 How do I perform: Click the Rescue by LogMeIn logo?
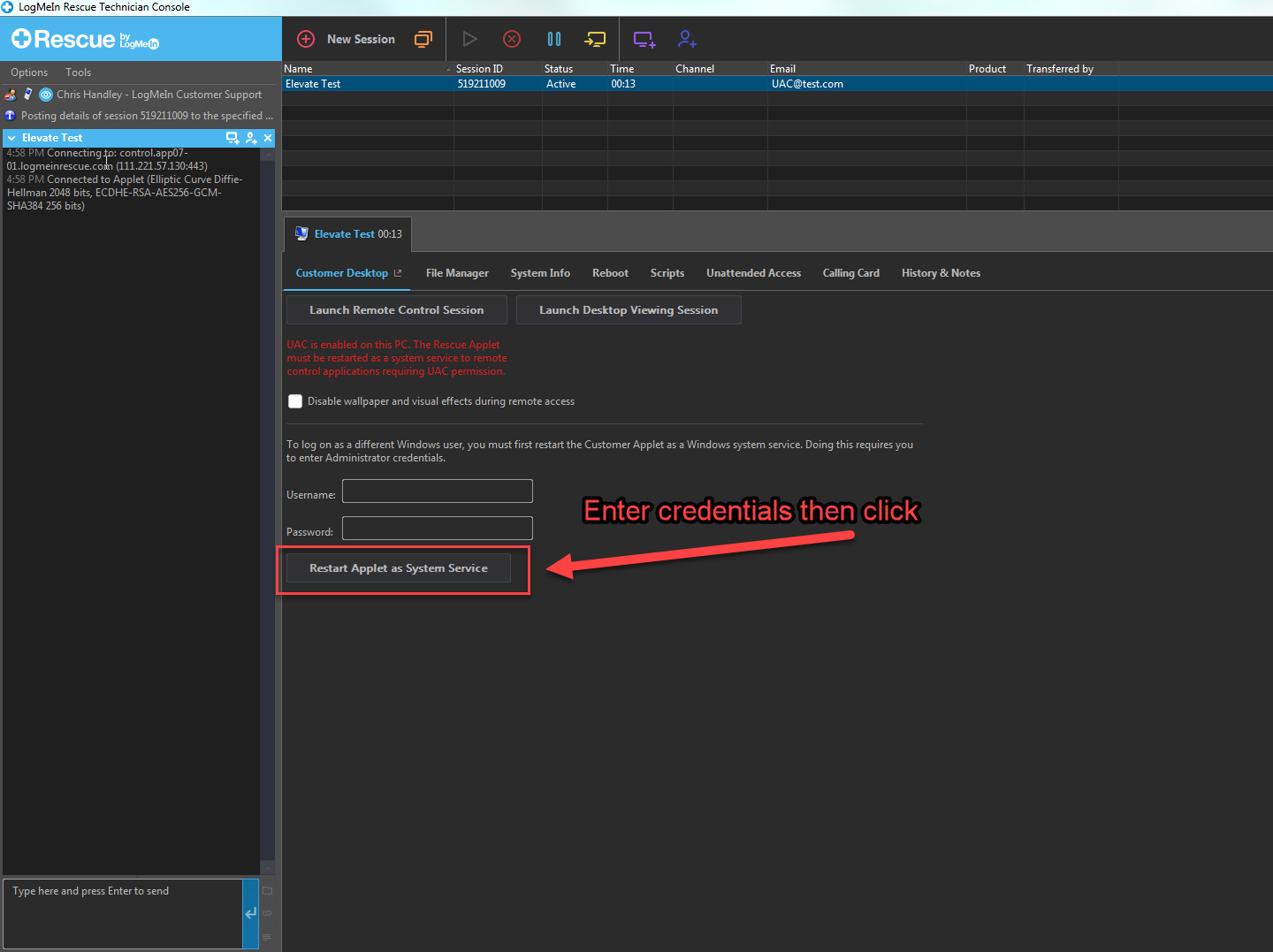tap(85, 40)
